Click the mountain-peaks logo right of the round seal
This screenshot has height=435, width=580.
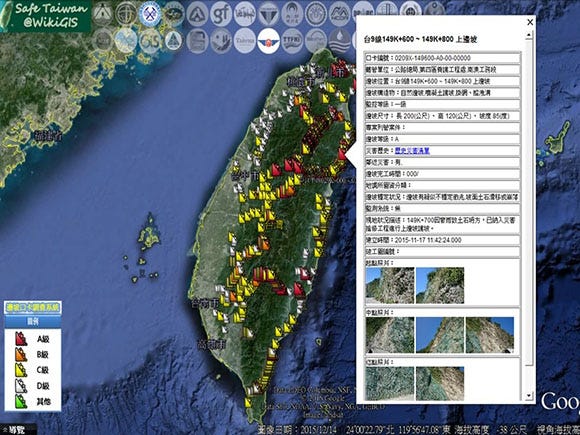[x=340, y=14]
